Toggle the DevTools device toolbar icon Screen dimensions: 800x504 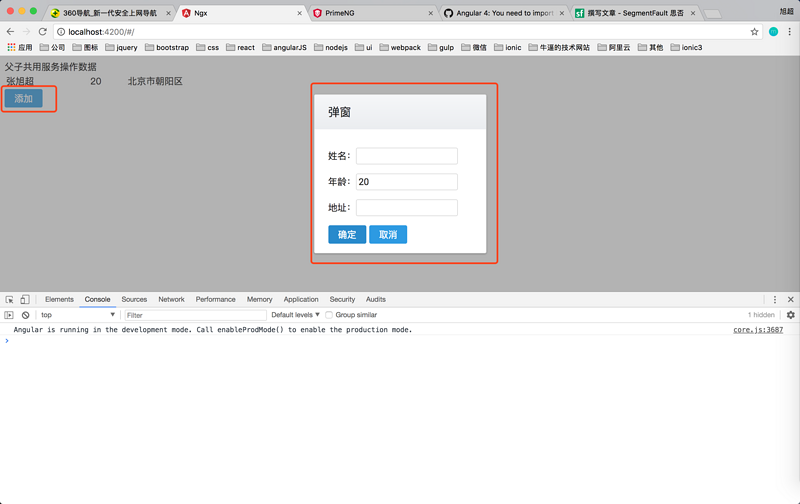coord(24,299)
